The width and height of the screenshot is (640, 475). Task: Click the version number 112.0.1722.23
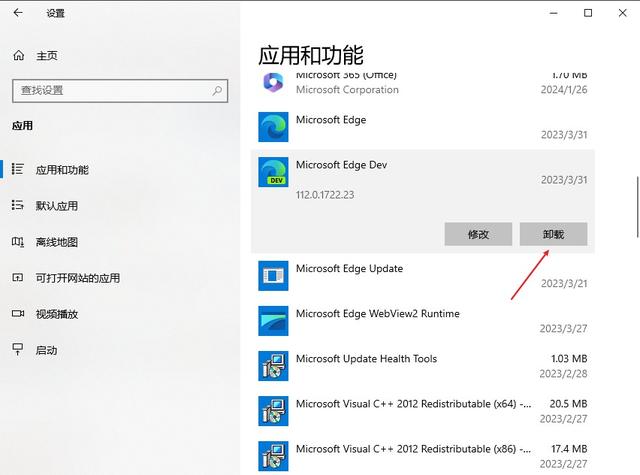[x=325, y=195]
